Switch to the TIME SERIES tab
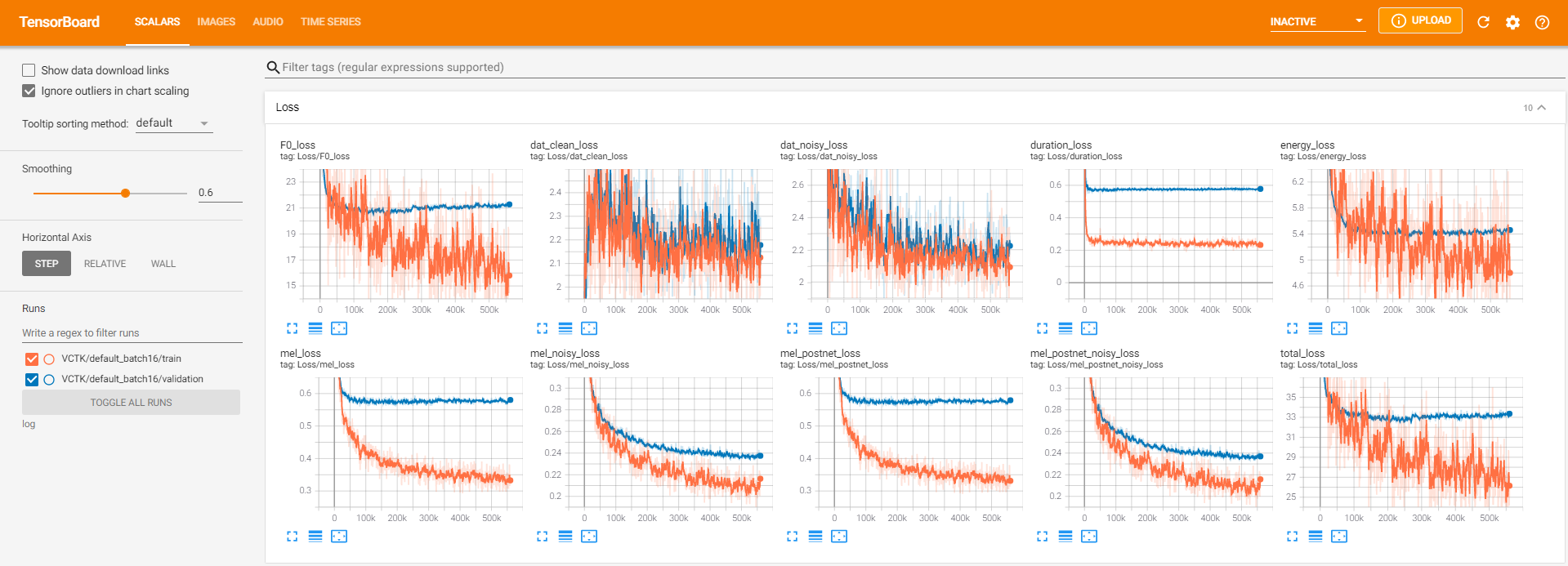Image resolution: width=1568 pixels, height=566 pixels. coord(330,22)
